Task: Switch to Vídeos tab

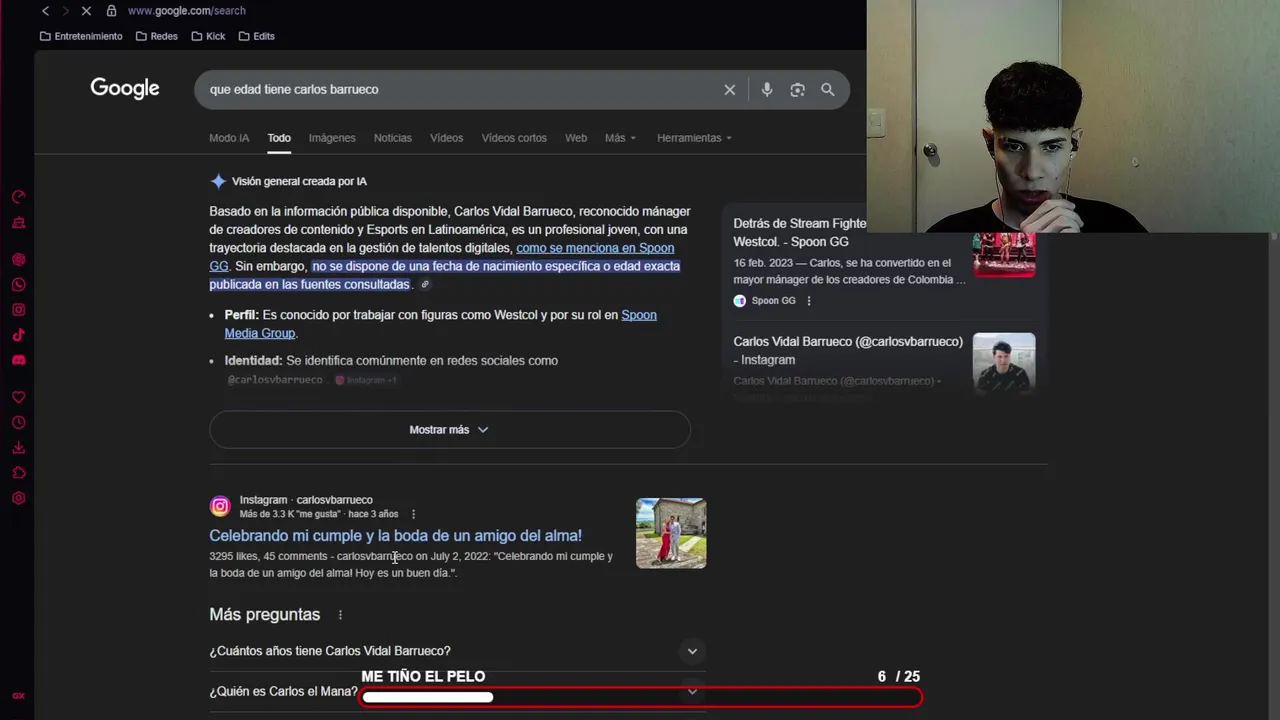Action: 447,138
